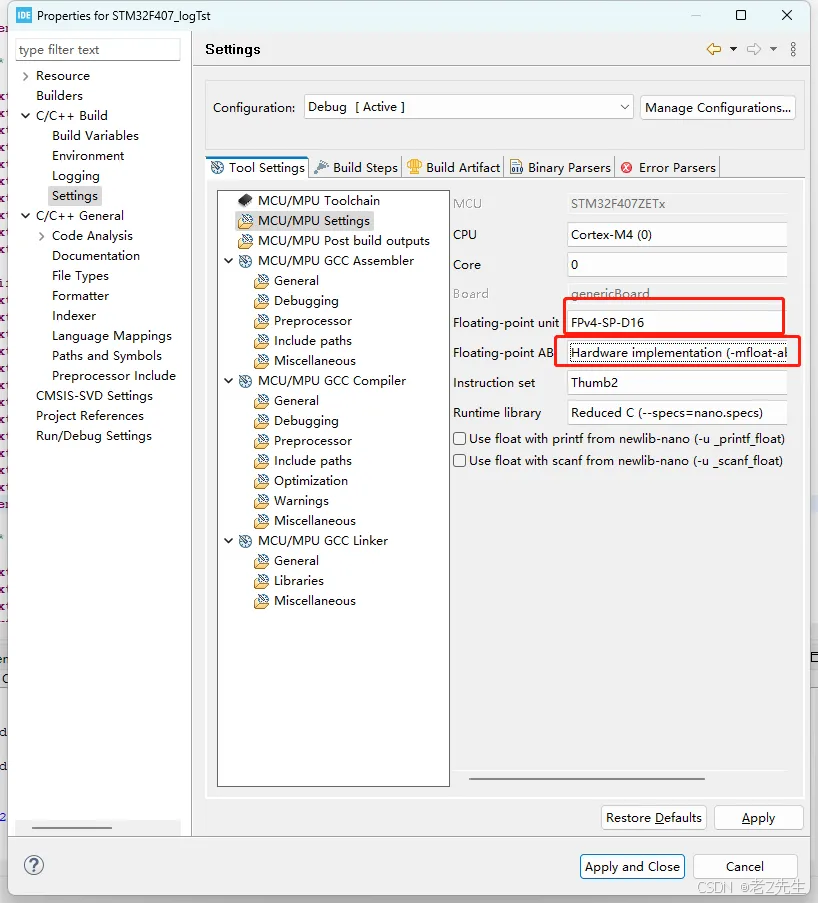This screenshot has height=903, width=818.
Task: Click the left tree horizontal scrollbar
Action: [72, 828]
